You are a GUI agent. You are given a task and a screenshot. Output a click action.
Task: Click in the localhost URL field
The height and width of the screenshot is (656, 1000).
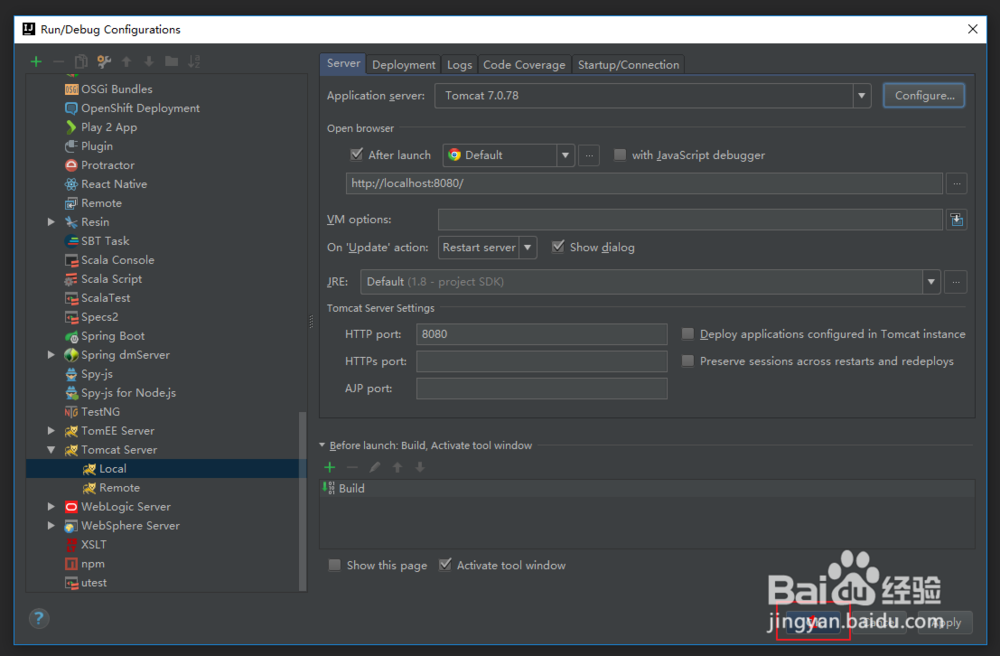point(644,184)
